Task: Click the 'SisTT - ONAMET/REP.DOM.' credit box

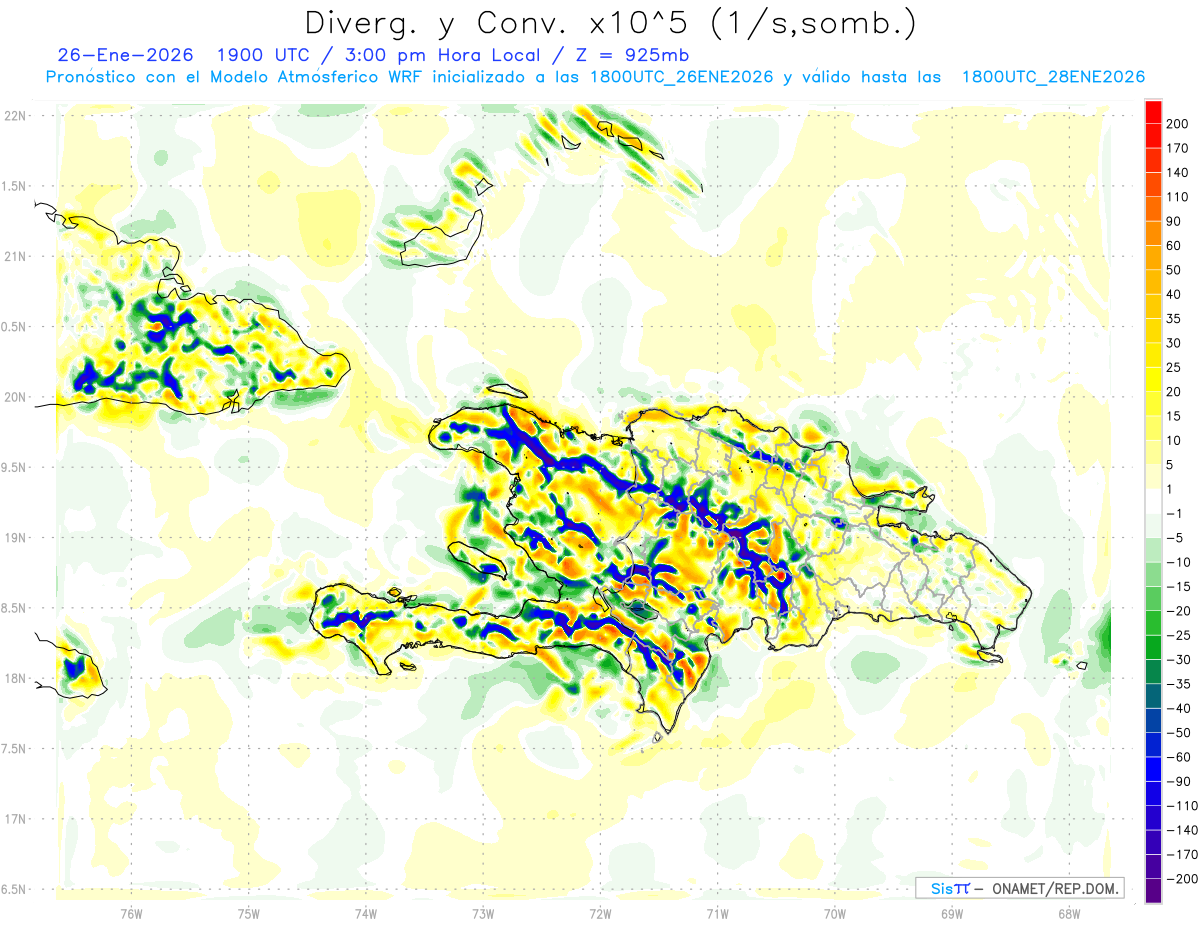Action: pyautogui.click(x=1019, y=888)
